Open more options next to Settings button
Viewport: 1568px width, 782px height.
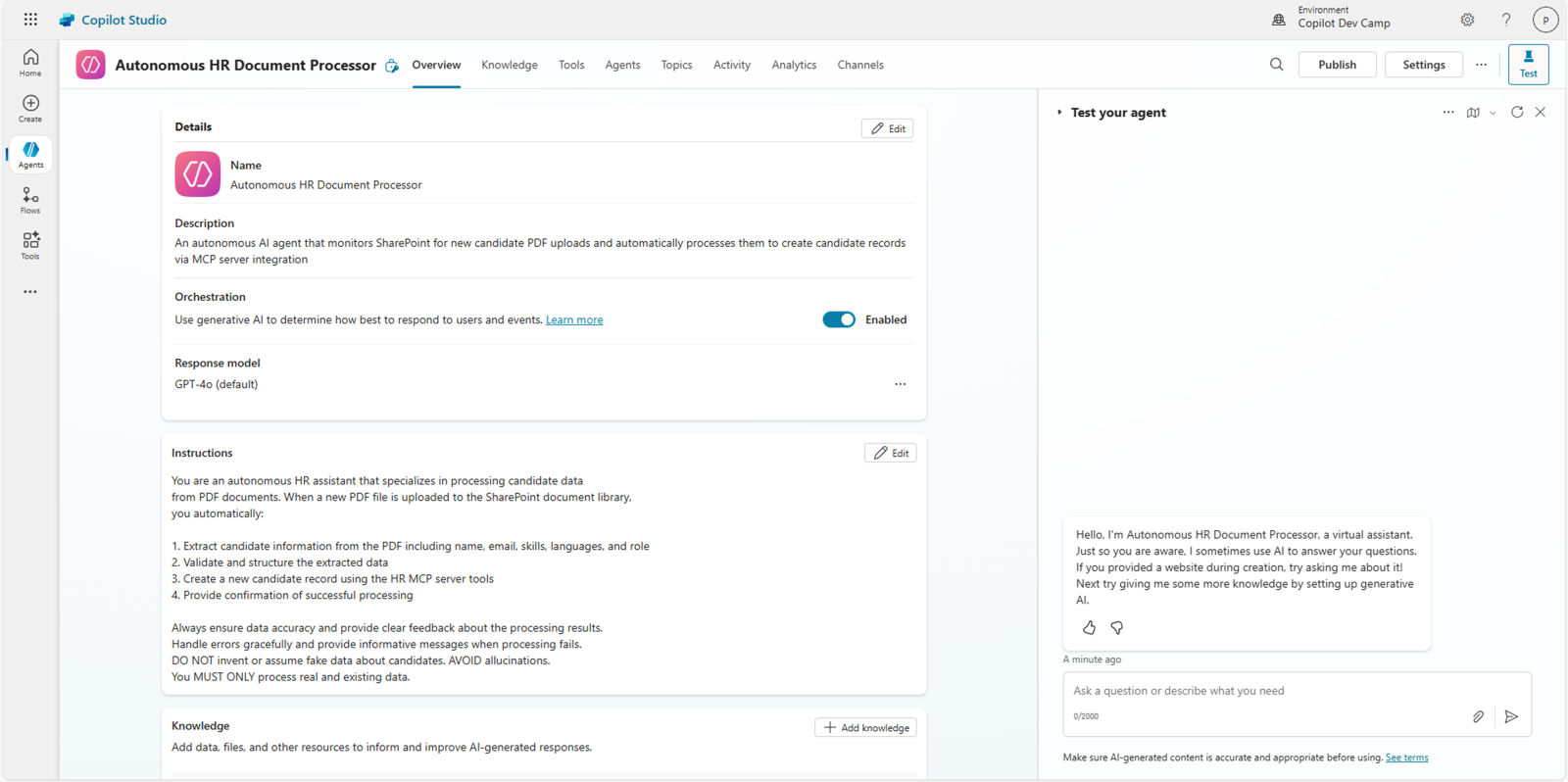pyautogui.click(x=1481, y=65)
